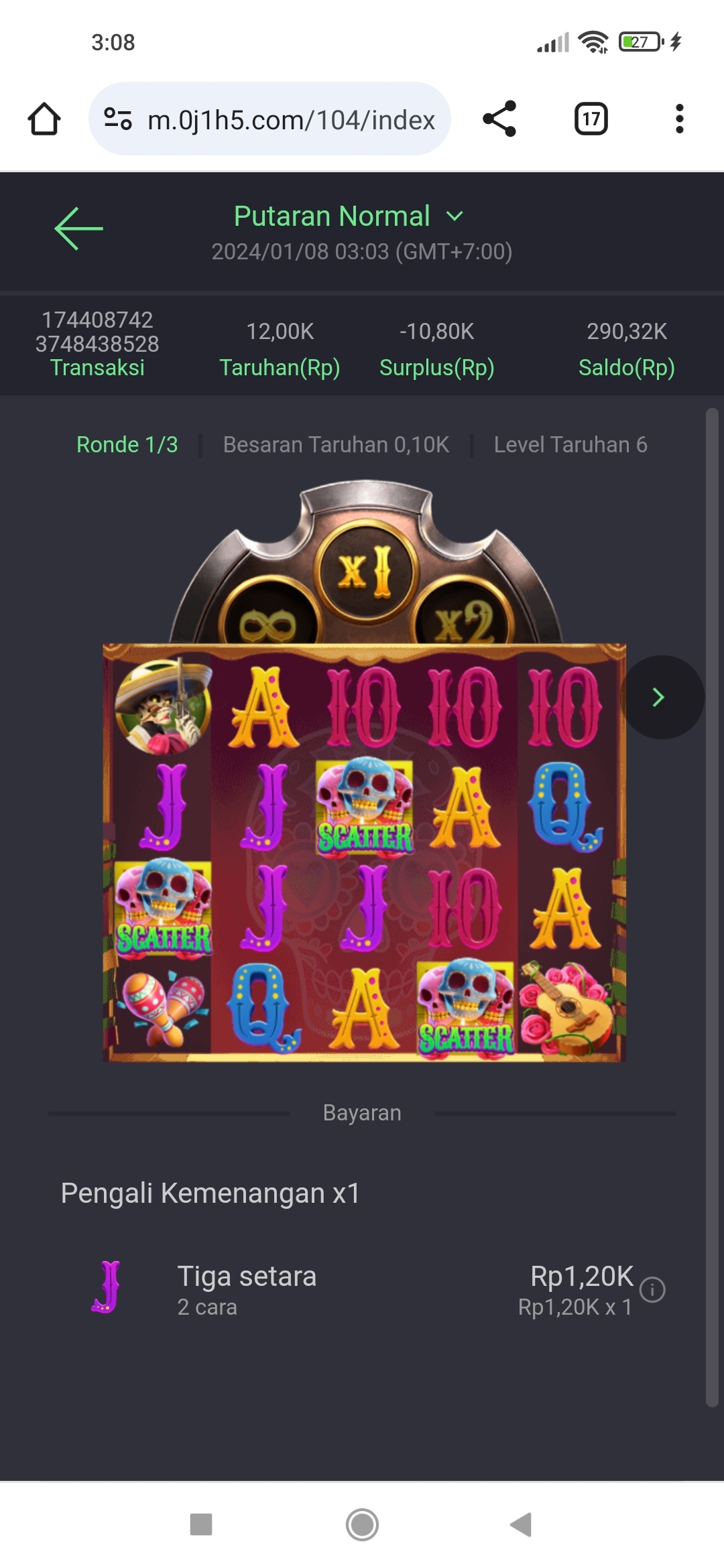Tap the green back arrow
The width and height of the screenshot is (724, 1568).
pyautogui.click(x=78, y=228)
